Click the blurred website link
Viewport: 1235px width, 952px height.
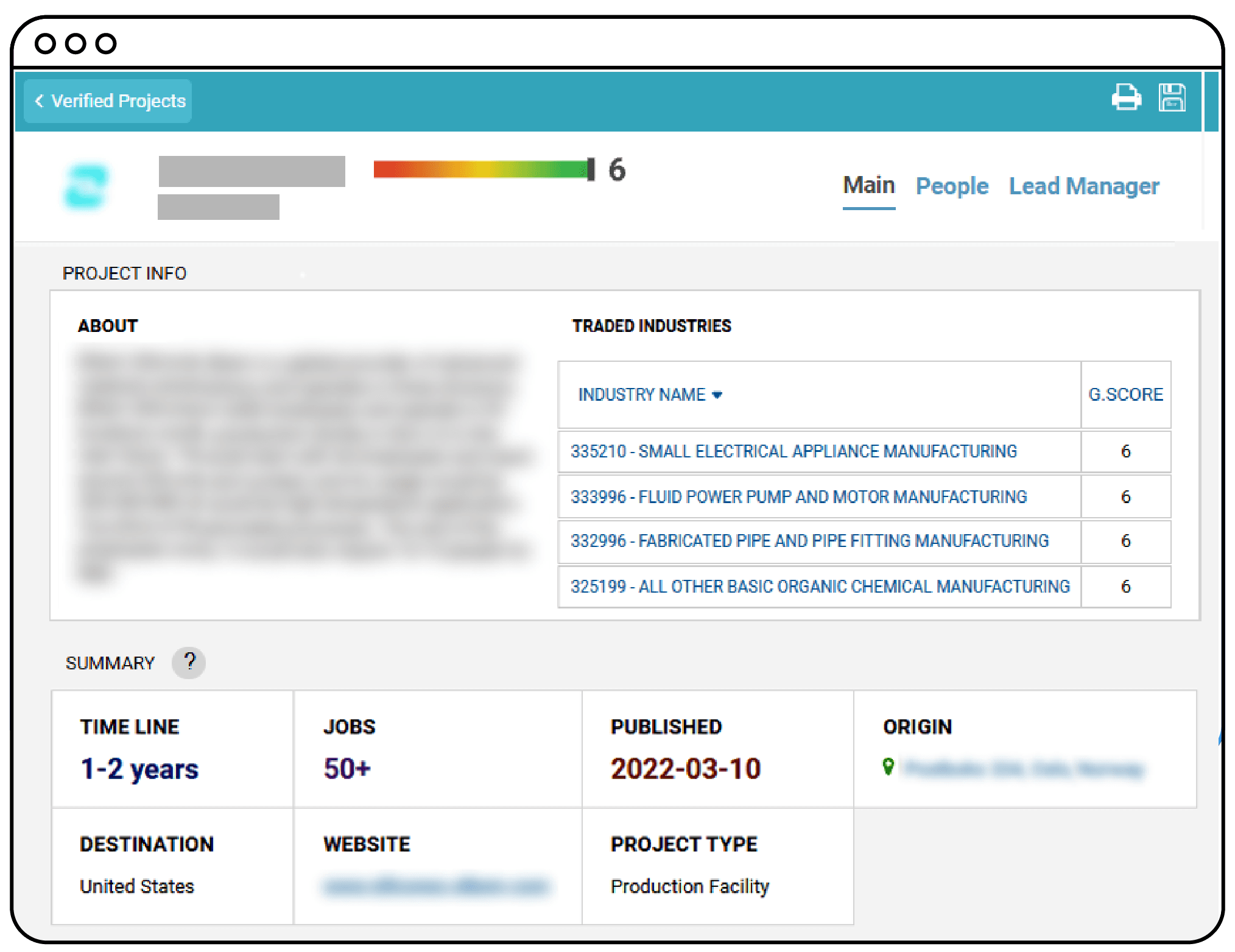436,886
